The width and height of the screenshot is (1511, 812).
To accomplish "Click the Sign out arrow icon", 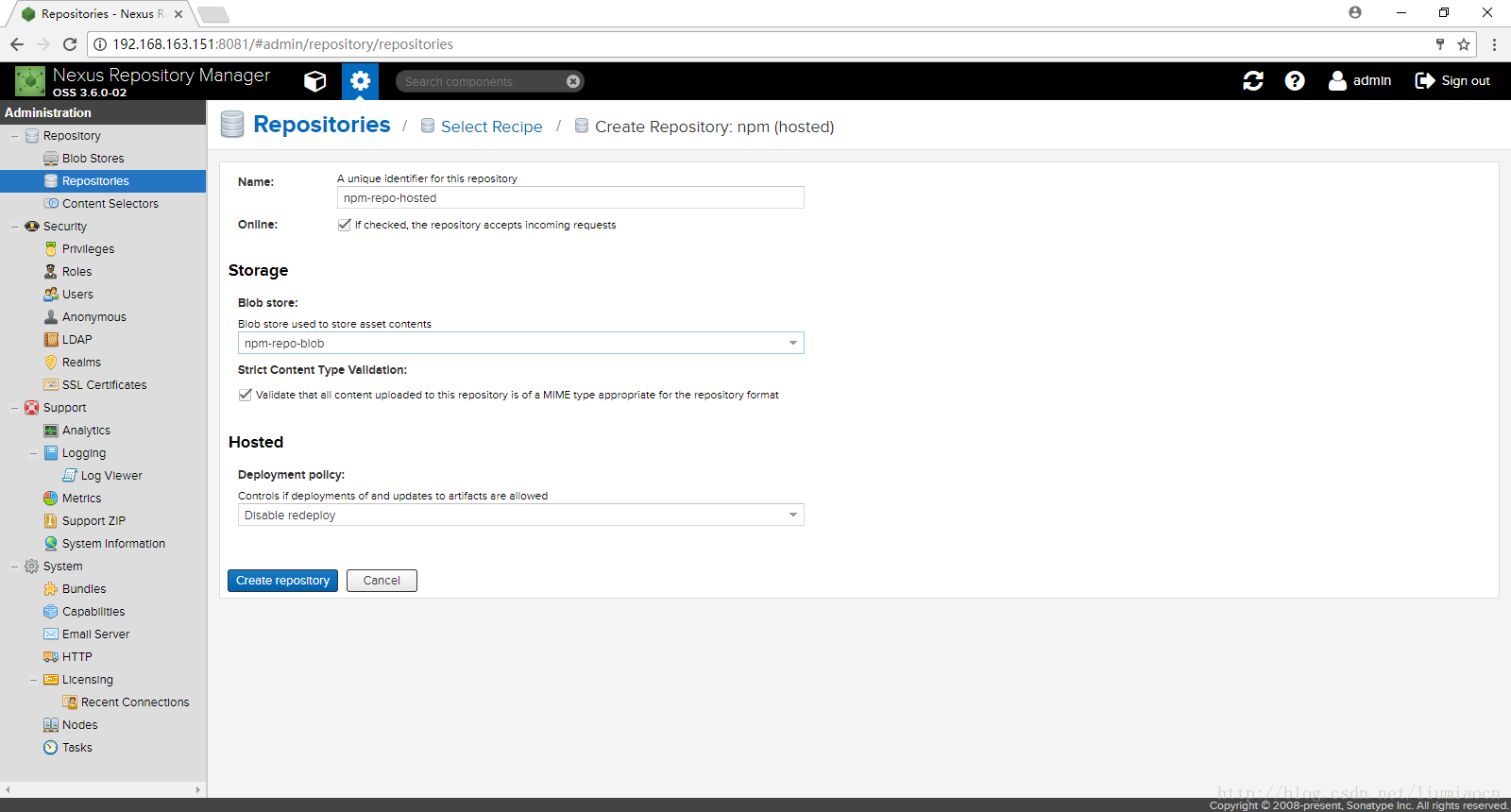I will 1425,81.
